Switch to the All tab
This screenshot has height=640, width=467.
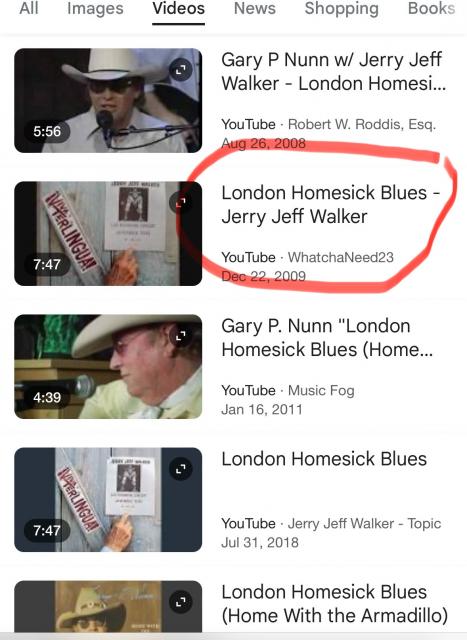click(29, 9)
